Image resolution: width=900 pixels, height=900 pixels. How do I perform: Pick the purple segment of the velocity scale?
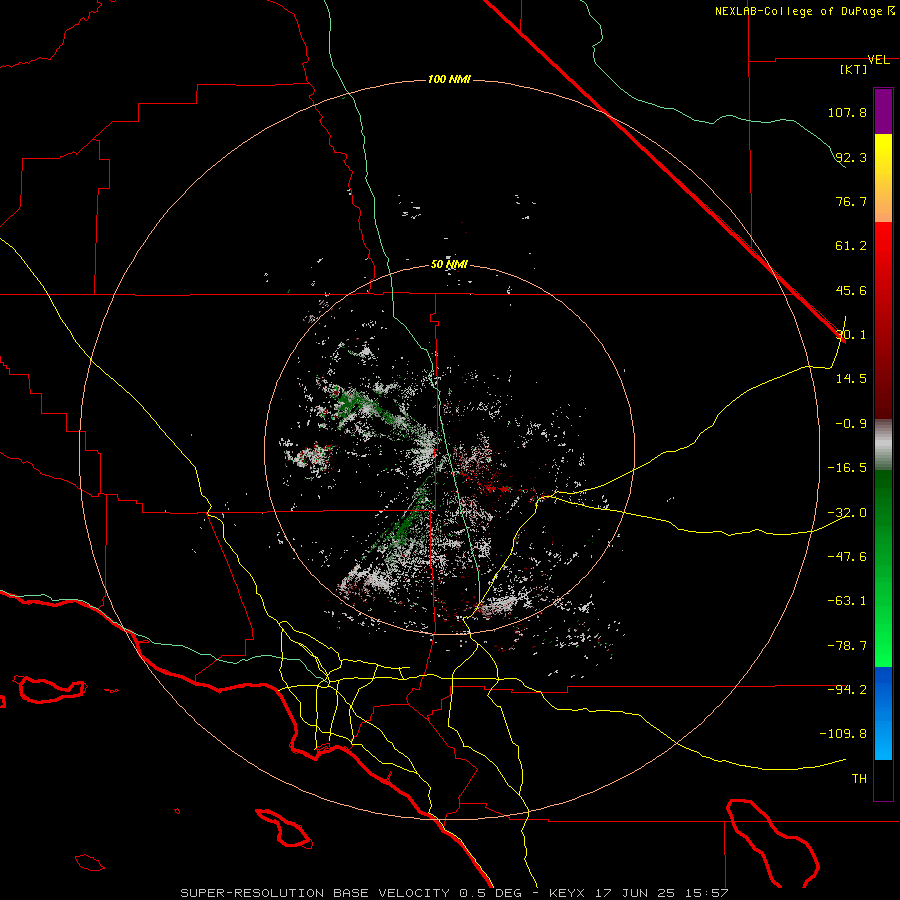(883, 111)
